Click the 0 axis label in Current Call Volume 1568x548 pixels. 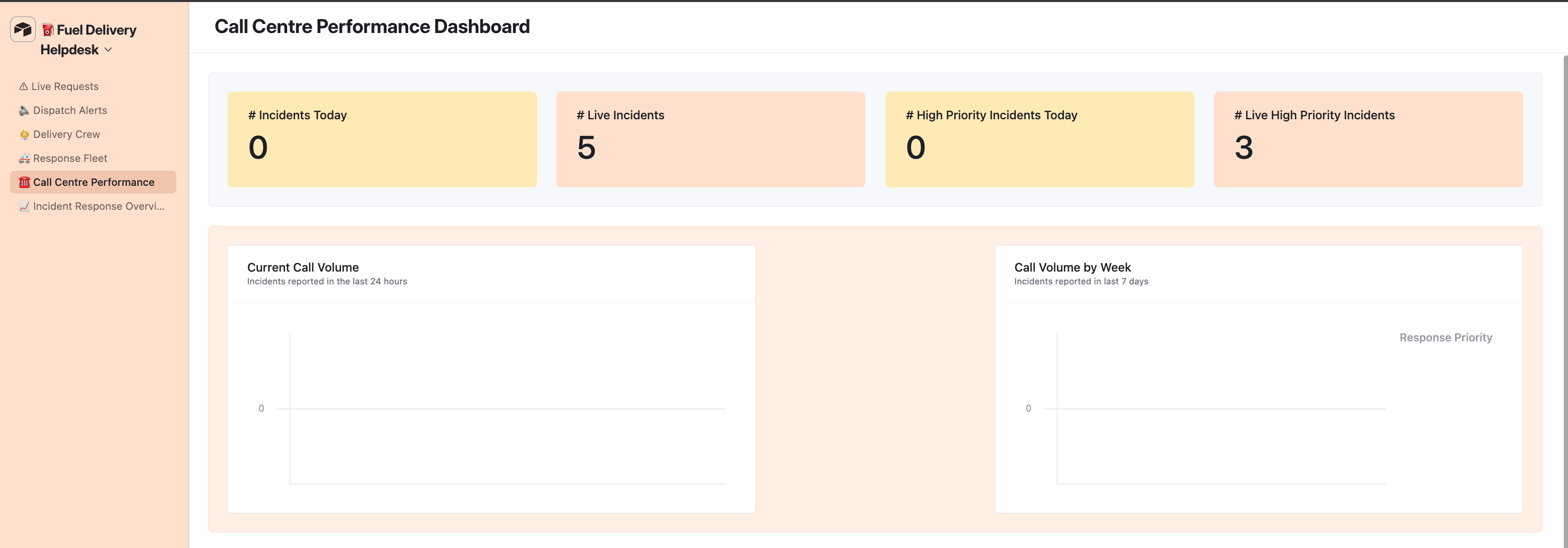[261, 408]
